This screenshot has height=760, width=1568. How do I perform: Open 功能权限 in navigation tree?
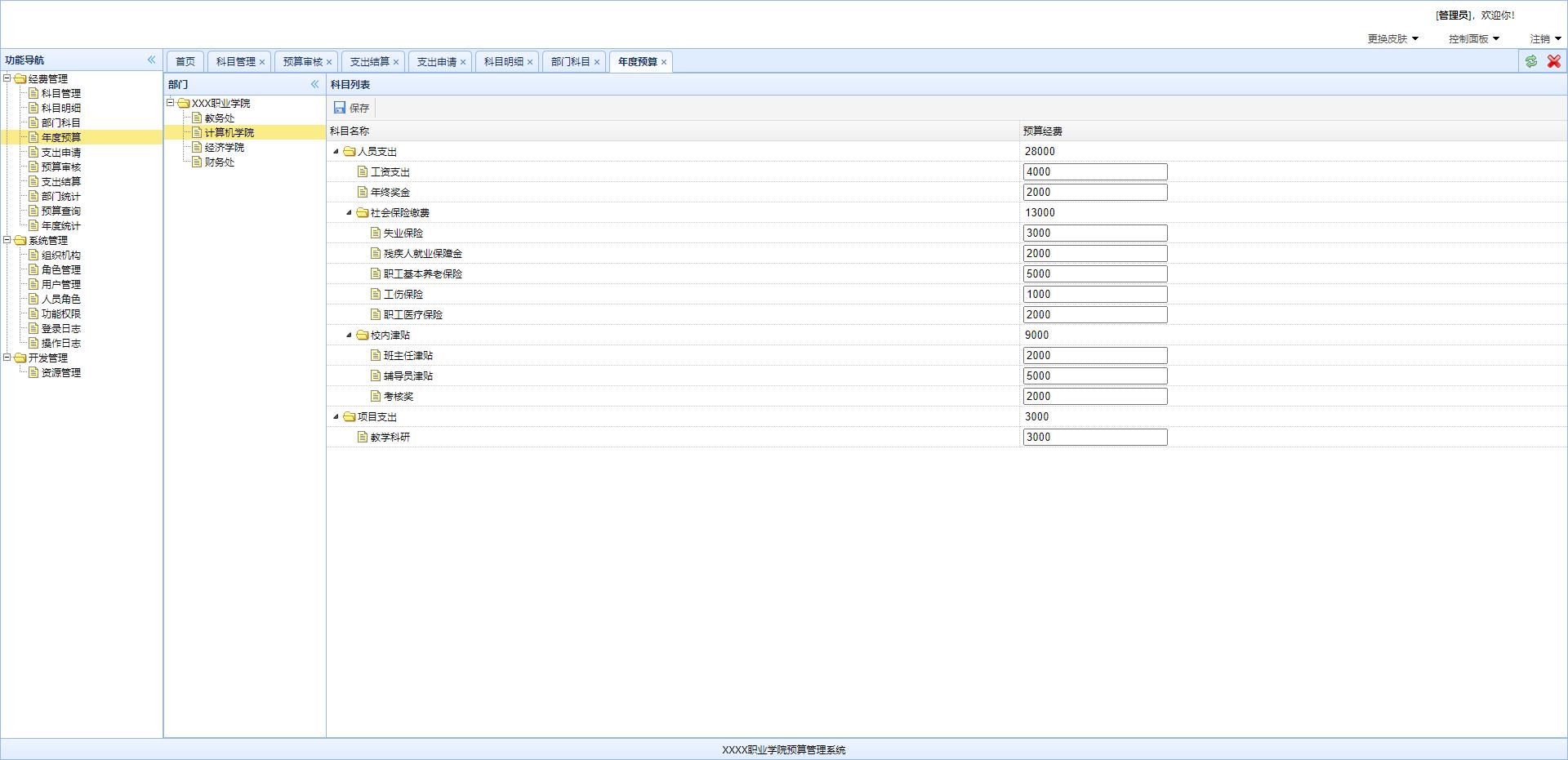61,313
